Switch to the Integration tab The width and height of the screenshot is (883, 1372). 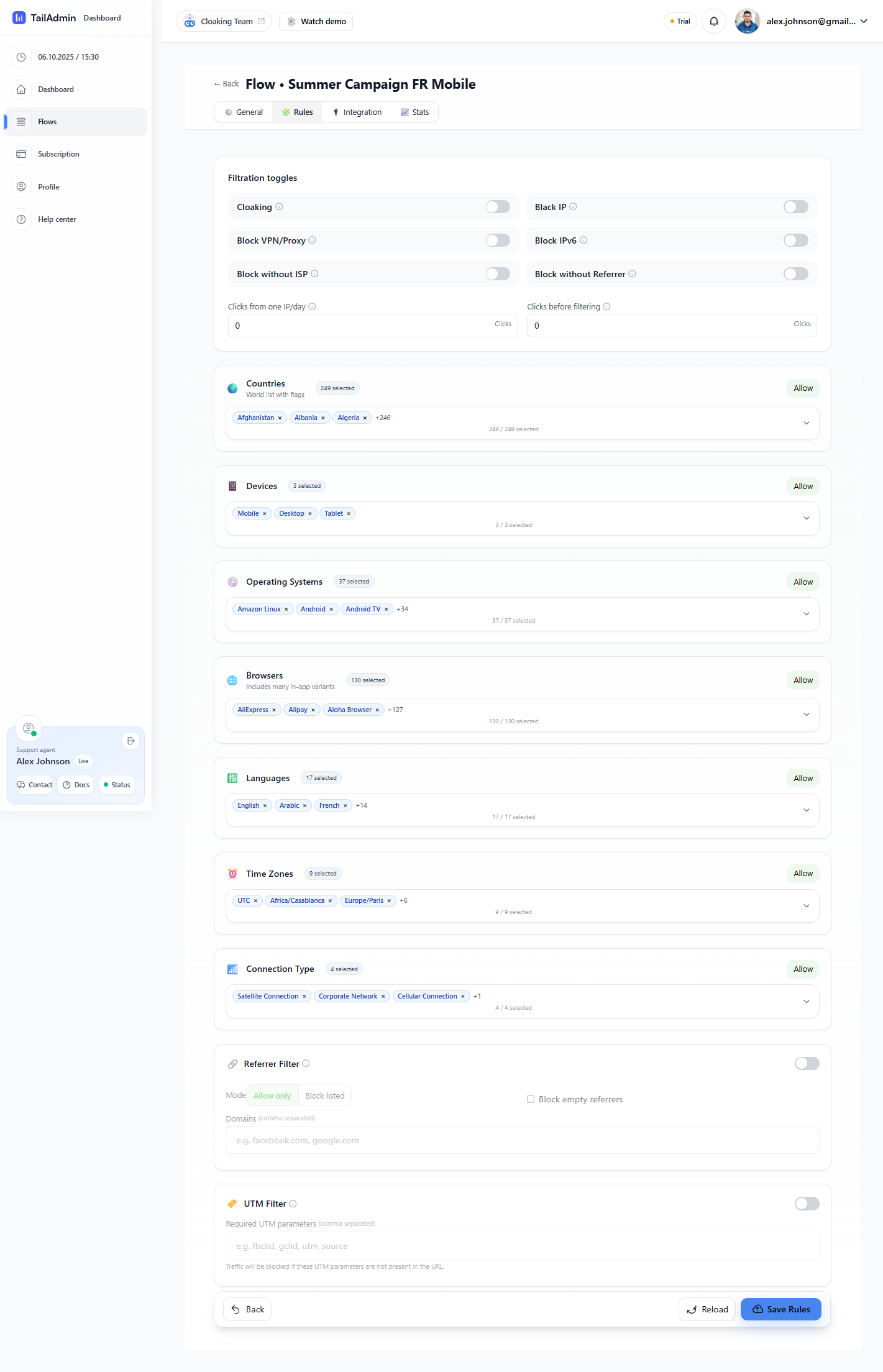[357, 112]
